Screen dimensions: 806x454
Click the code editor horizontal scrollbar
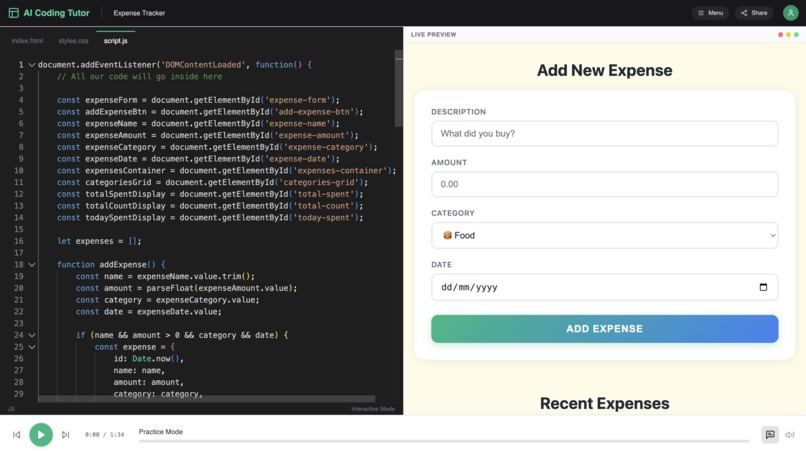(x=206, y=399)
